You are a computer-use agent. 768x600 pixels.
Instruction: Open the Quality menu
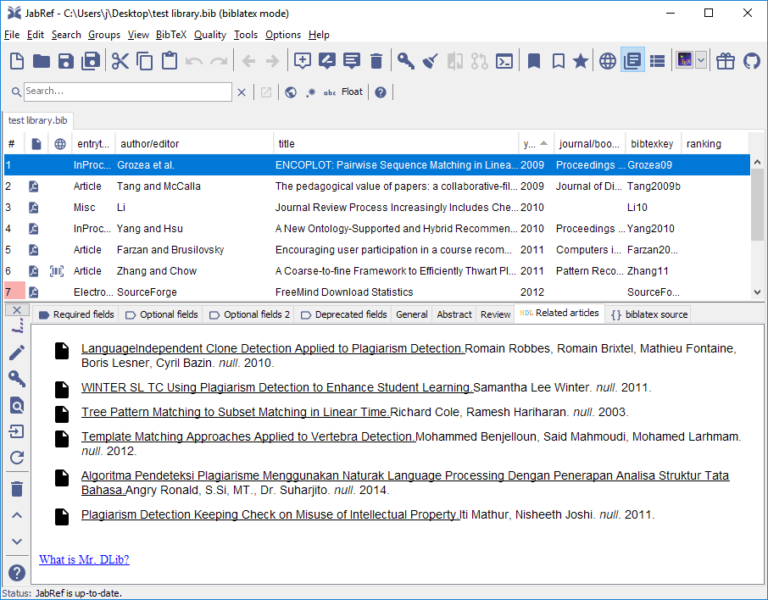click(x=210, y=35)
